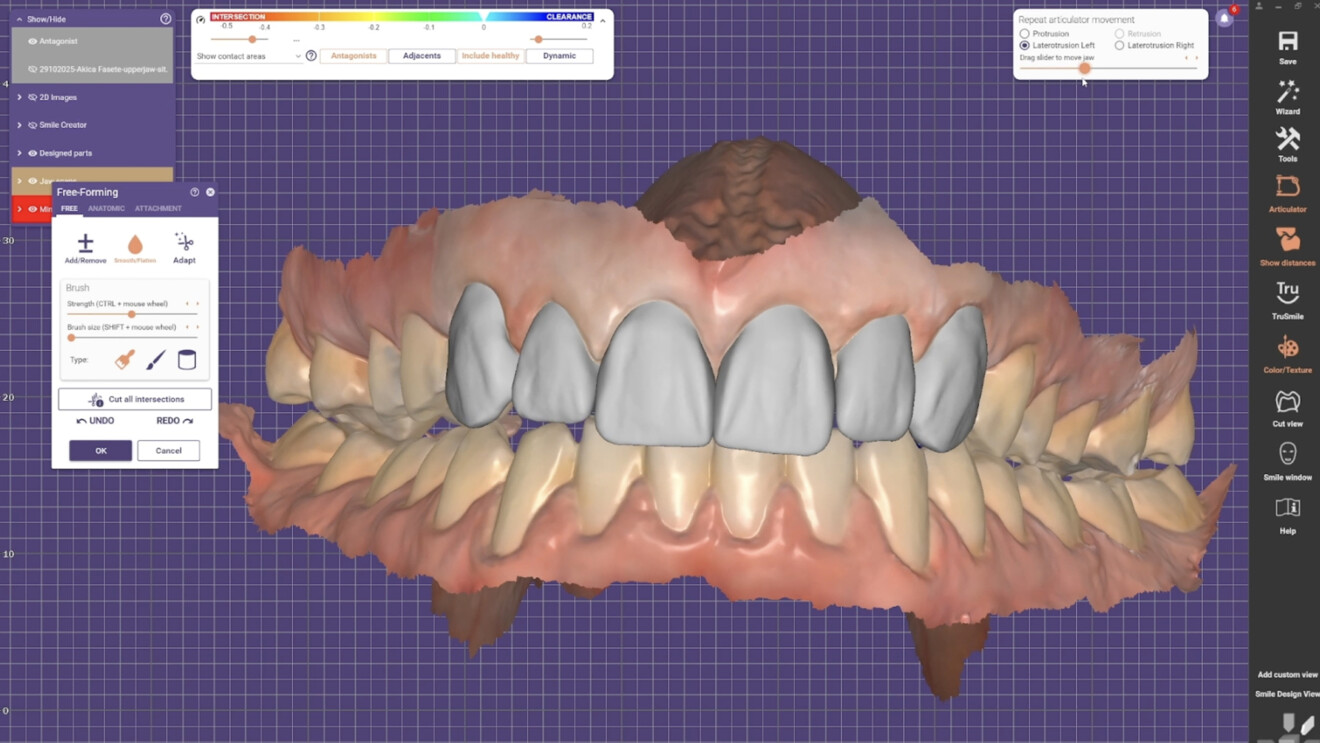Expand the Designed parts group
This screenshot has width=1320, height=743.
click(19, 153)
